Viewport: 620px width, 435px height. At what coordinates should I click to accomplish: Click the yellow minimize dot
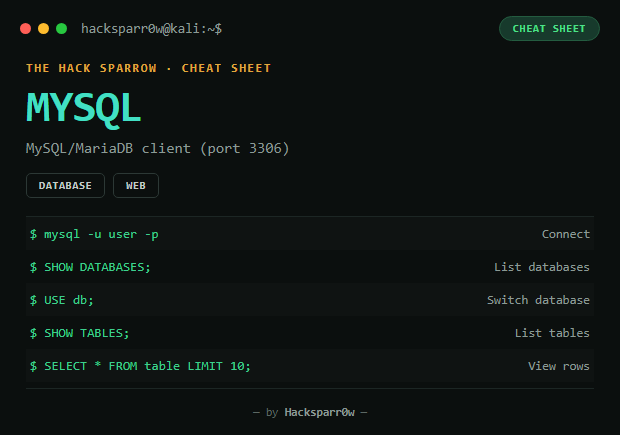tap(43, 29)
